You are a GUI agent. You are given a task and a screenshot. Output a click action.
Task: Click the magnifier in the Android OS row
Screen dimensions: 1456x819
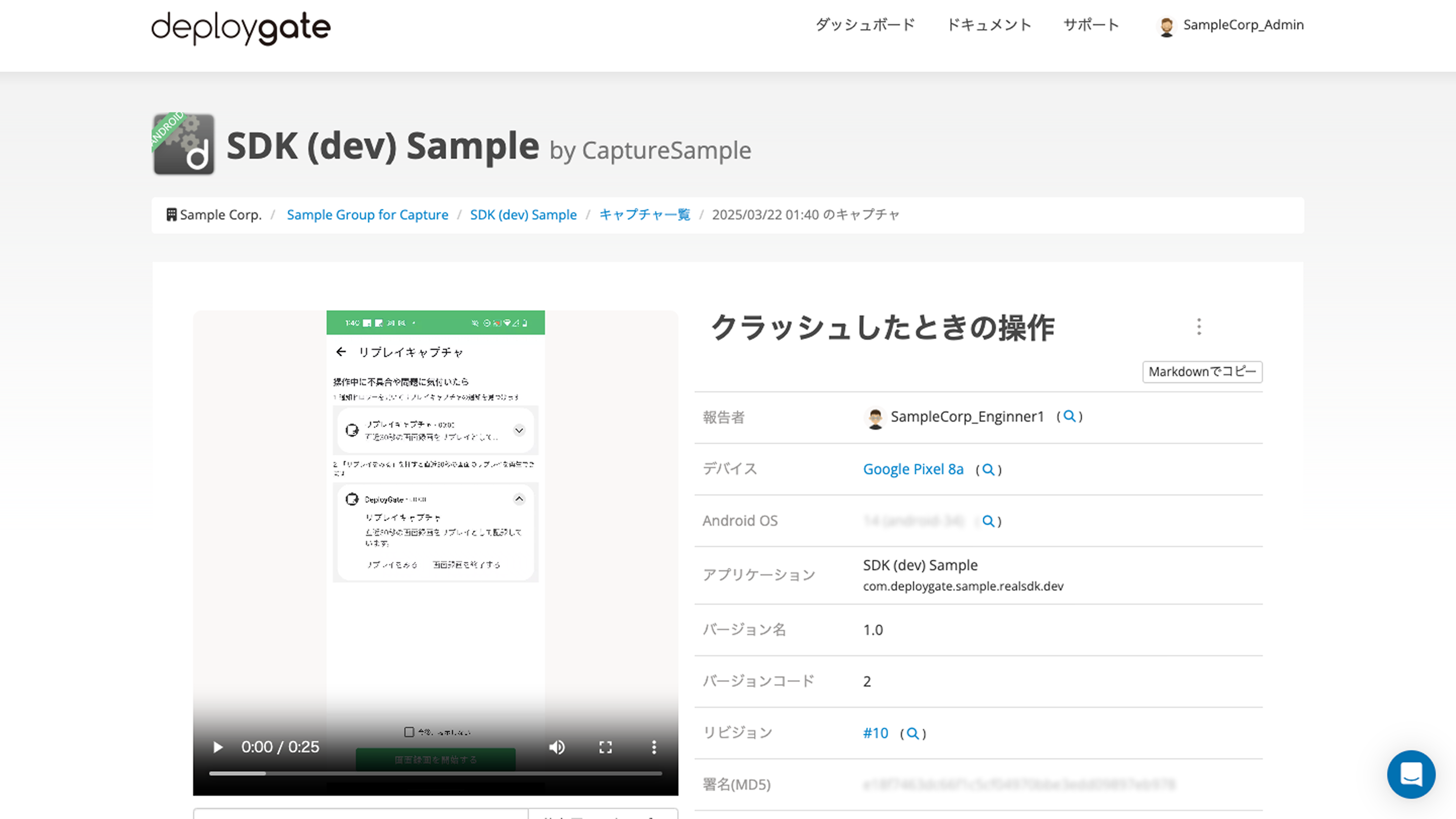[988, 521]
